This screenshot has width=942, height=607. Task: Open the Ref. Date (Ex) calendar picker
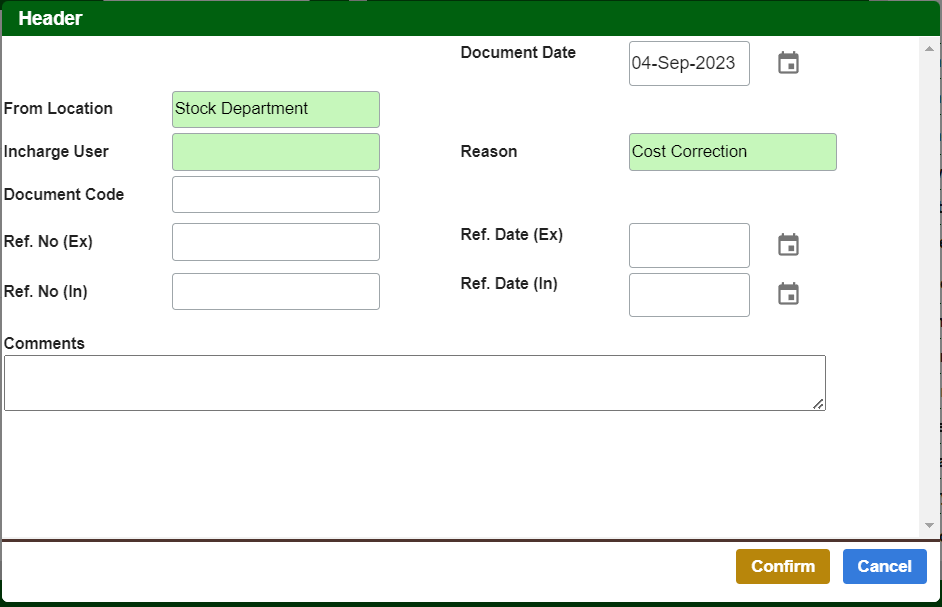coord(788,245)
